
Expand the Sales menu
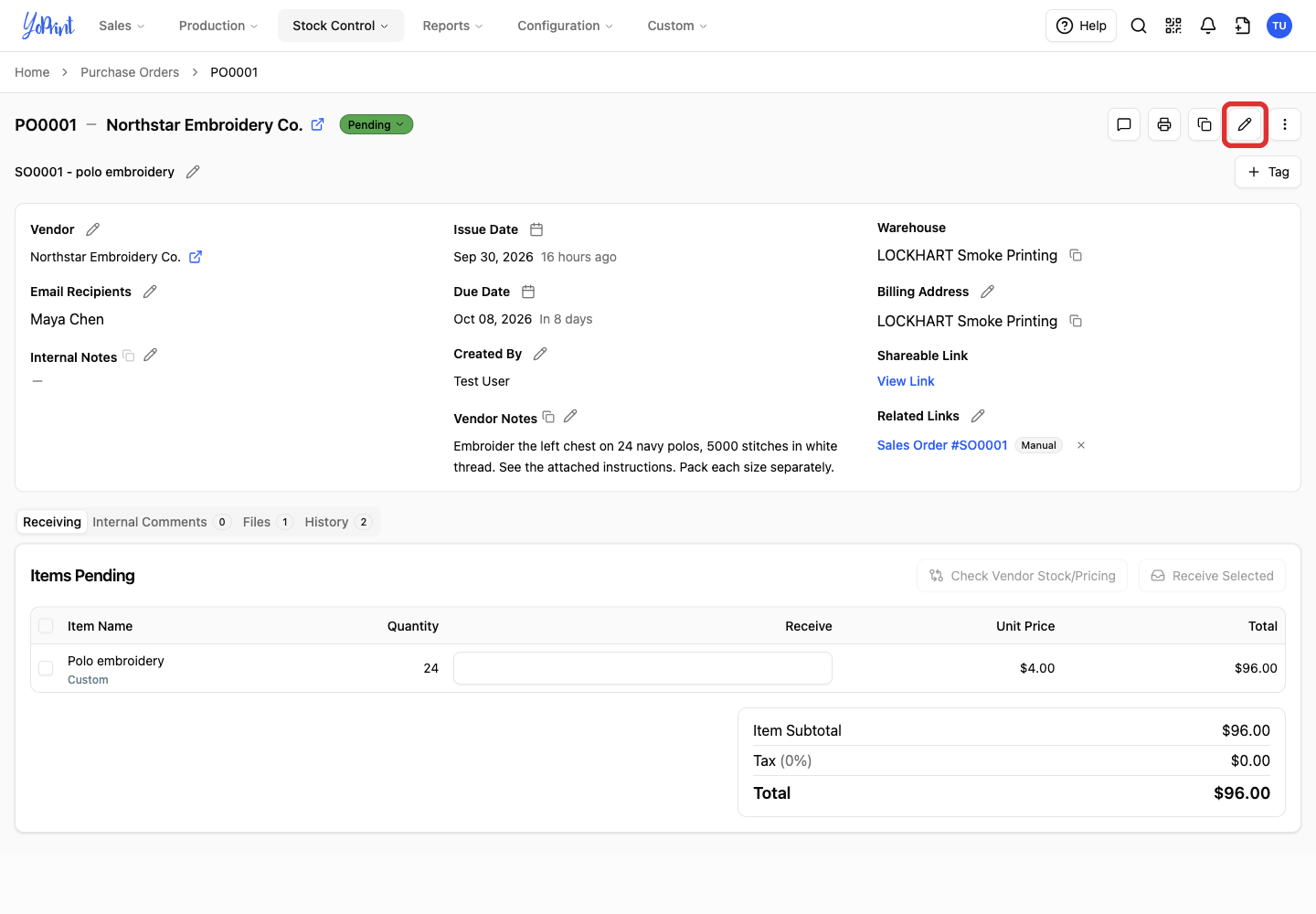(x=122, y=26)
